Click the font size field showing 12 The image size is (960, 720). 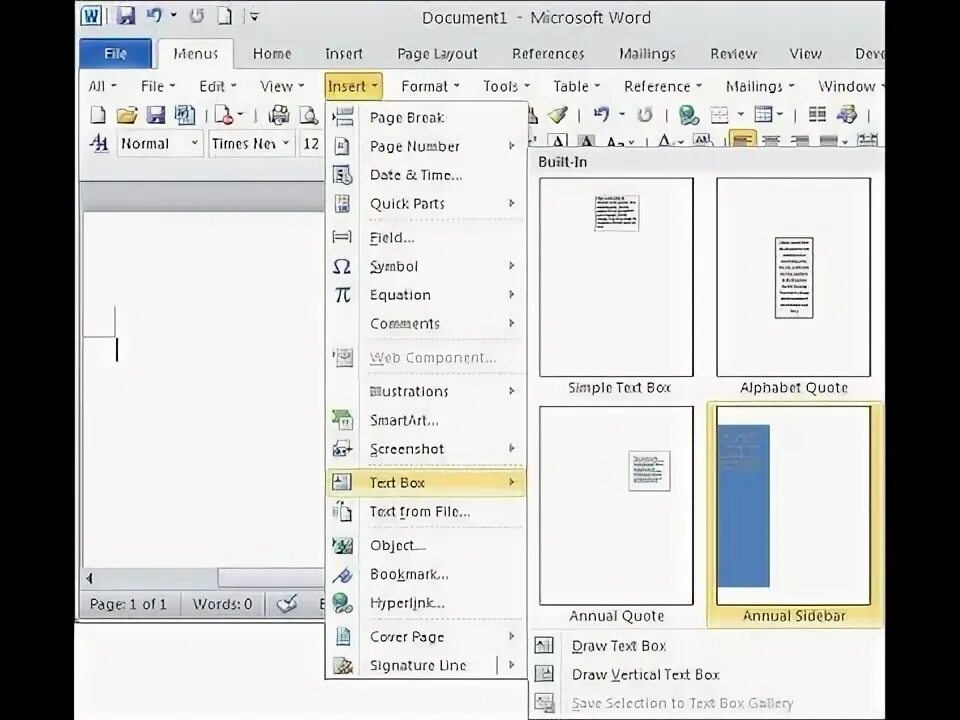tap(311, 144)
